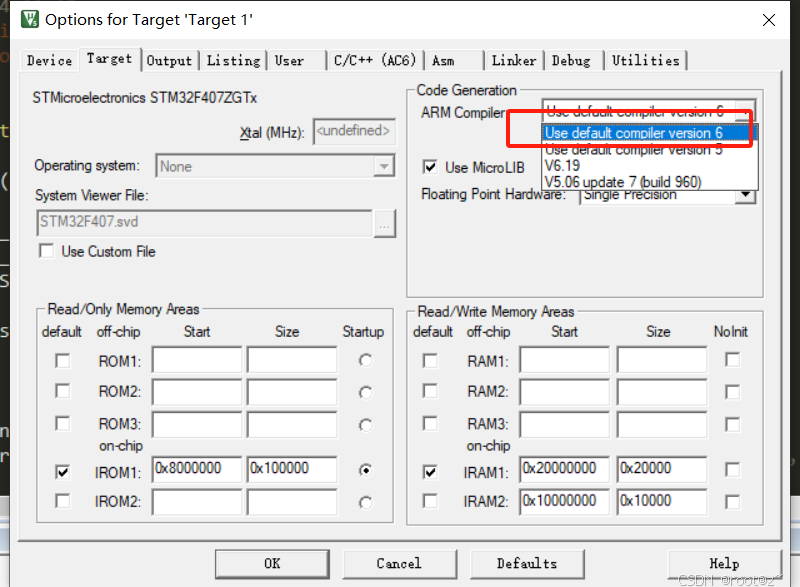Open Floating Point Hardware dropdown
The height and width of the screenshot is (587, 800).
point(745,195)
